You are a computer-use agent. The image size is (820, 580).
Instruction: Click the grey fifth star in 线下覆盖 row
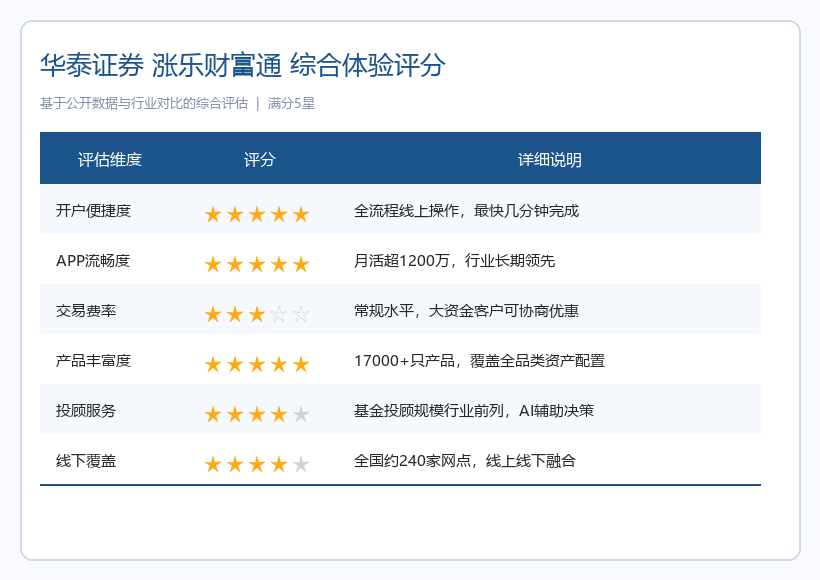click(x=301, y=464)
